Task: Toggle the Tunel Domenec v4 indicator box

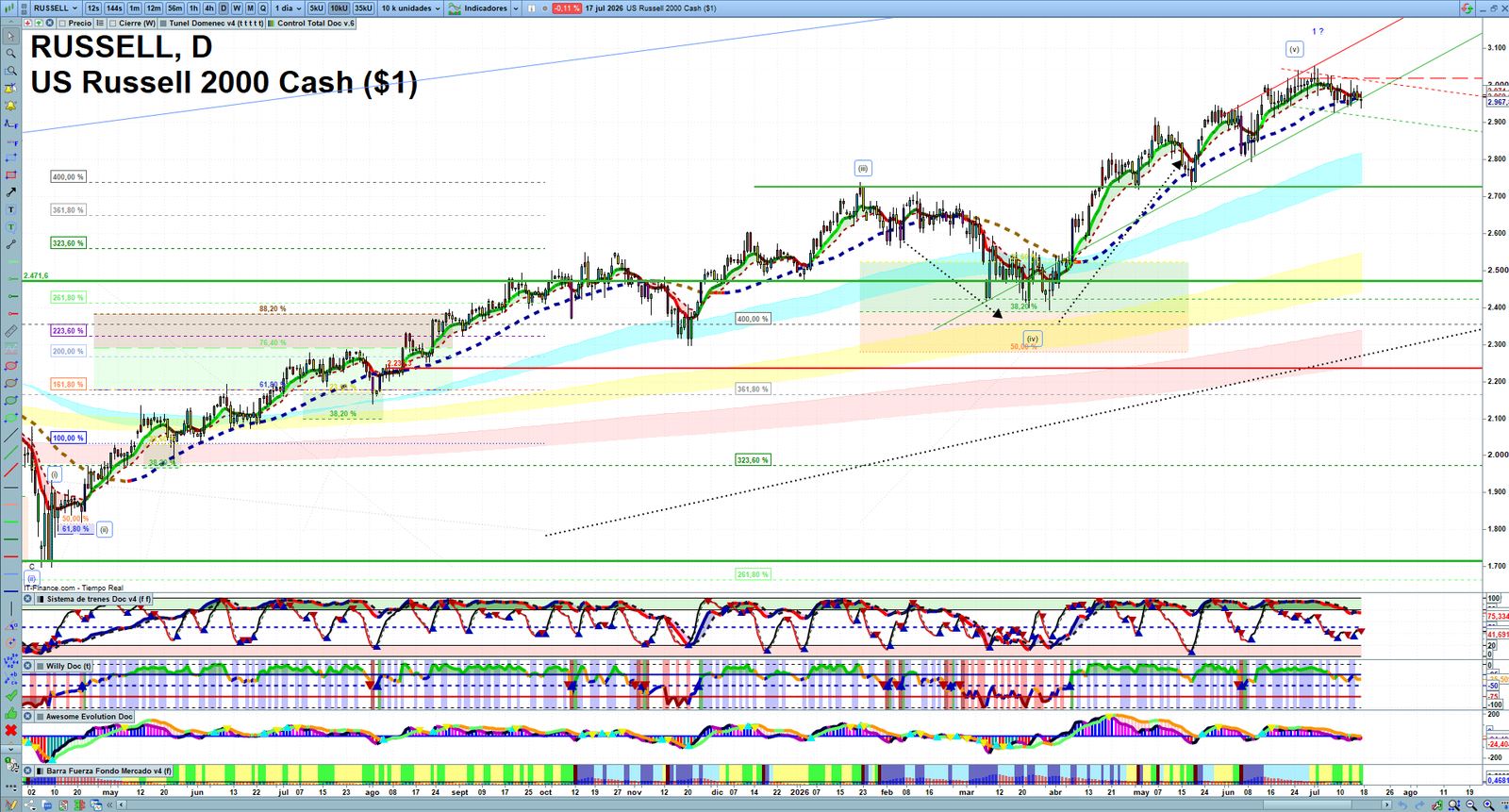Action: click(163, 23)
